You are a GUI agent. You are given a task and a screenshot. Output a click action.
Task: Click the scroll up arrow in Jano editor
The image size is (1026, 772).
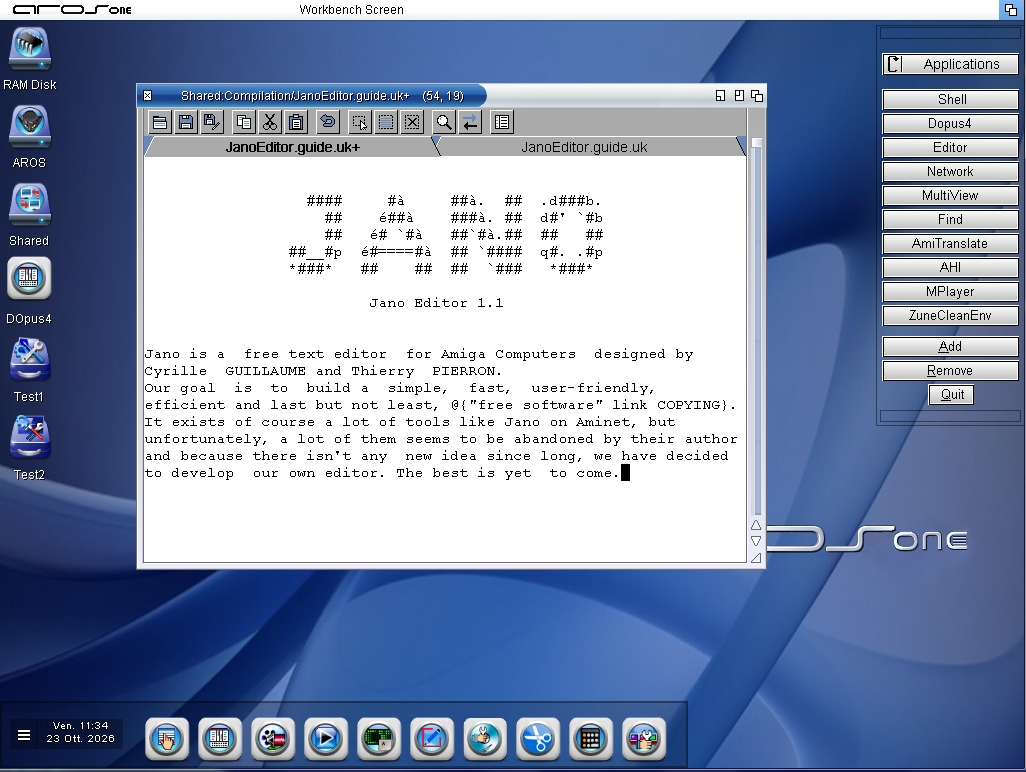[756, 525]
